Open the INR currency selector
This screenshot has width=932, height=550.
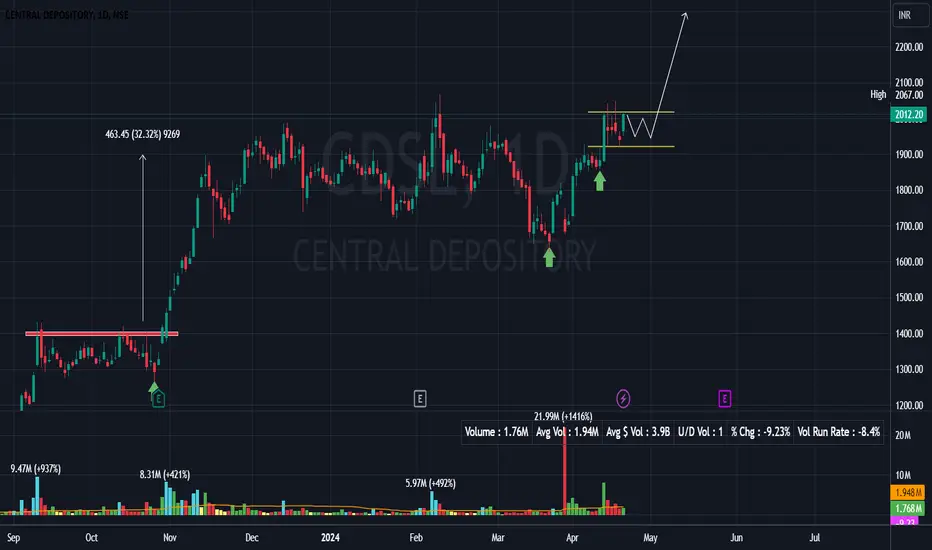tap(909, 15)
